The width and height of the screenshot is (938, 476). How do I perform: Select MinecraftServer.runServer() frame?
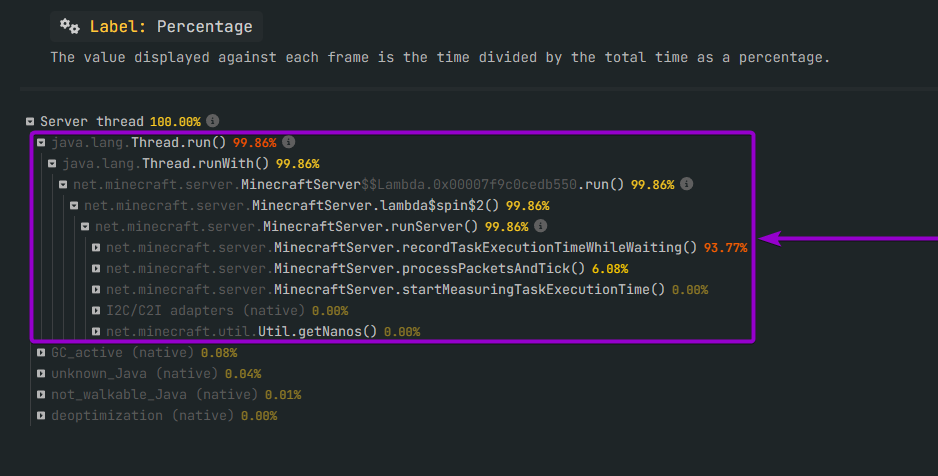pyautogui.click(x=287, y=227)
